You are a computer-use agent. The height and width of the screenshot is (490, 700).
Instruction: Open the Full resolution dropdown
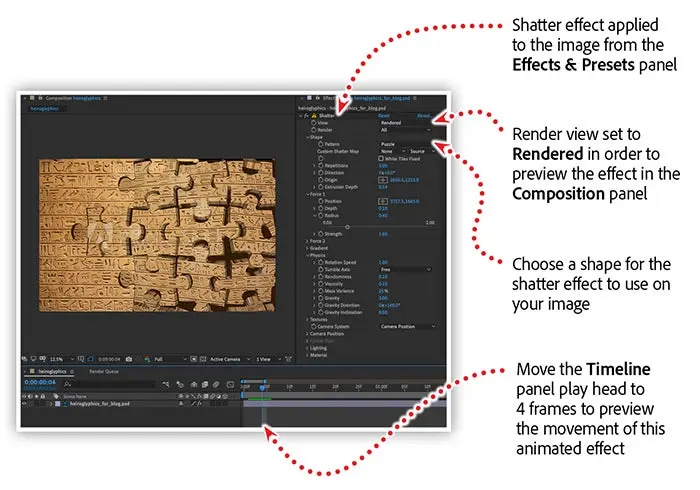170,359
